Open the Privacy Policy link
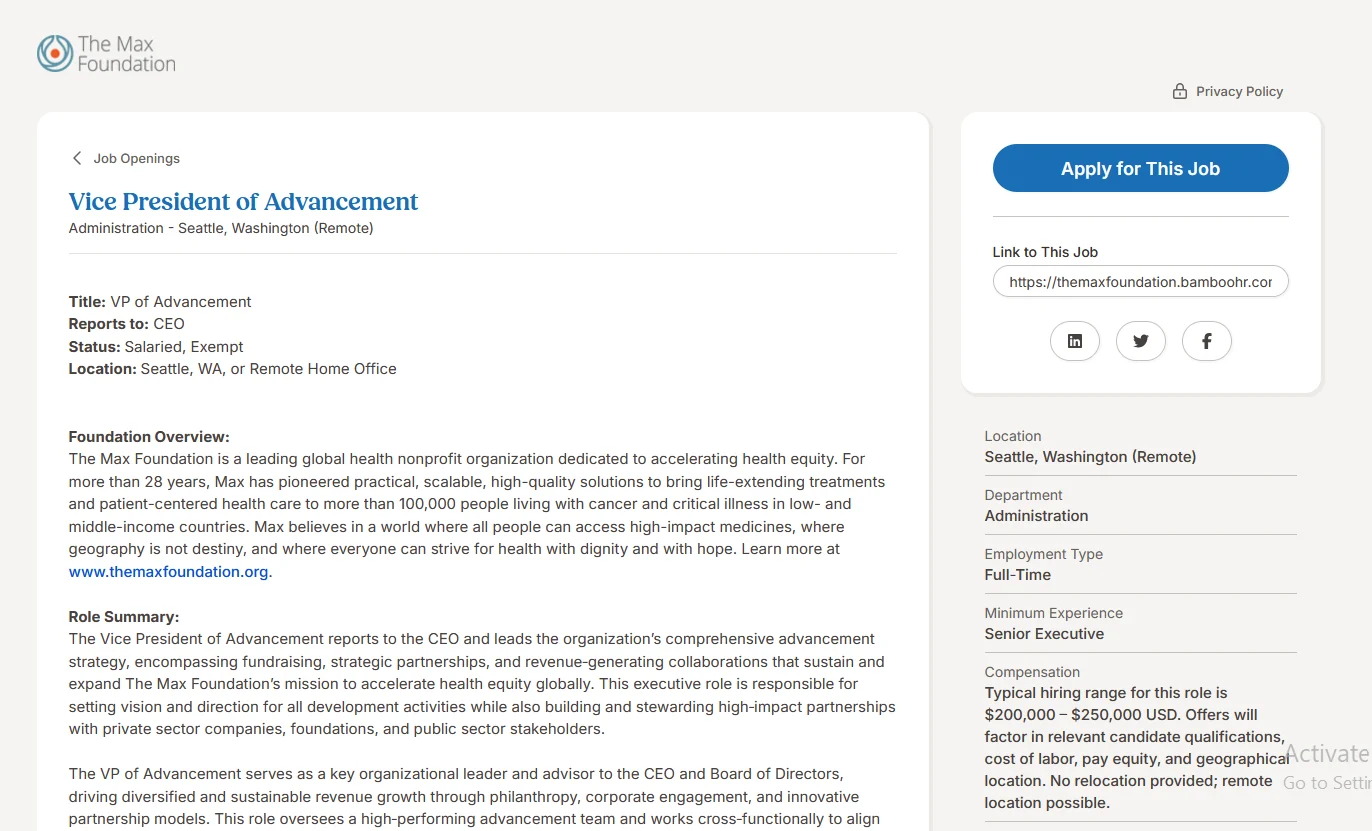Screen dimensions: 1372x831 point(1239,91)
